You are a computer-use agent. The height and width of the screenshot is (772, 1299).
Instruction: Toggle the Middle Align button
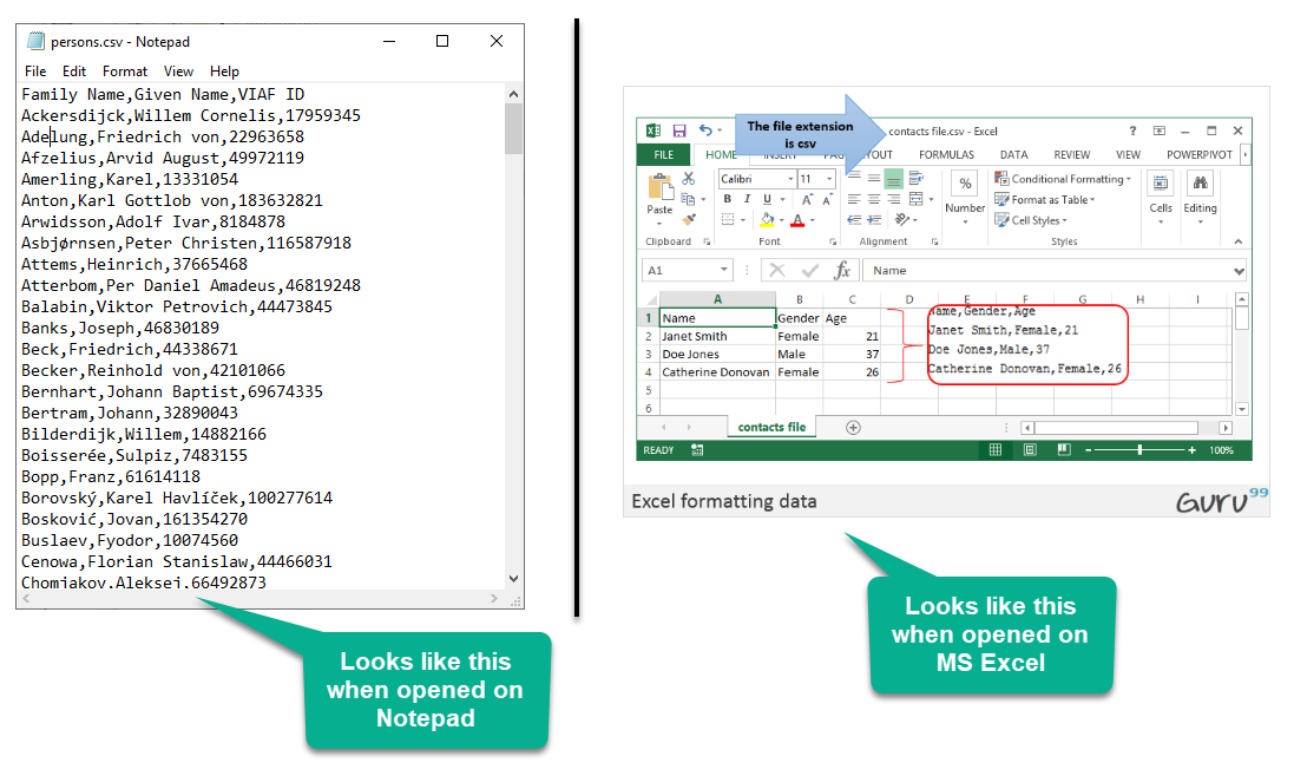[x=874, y=178]
